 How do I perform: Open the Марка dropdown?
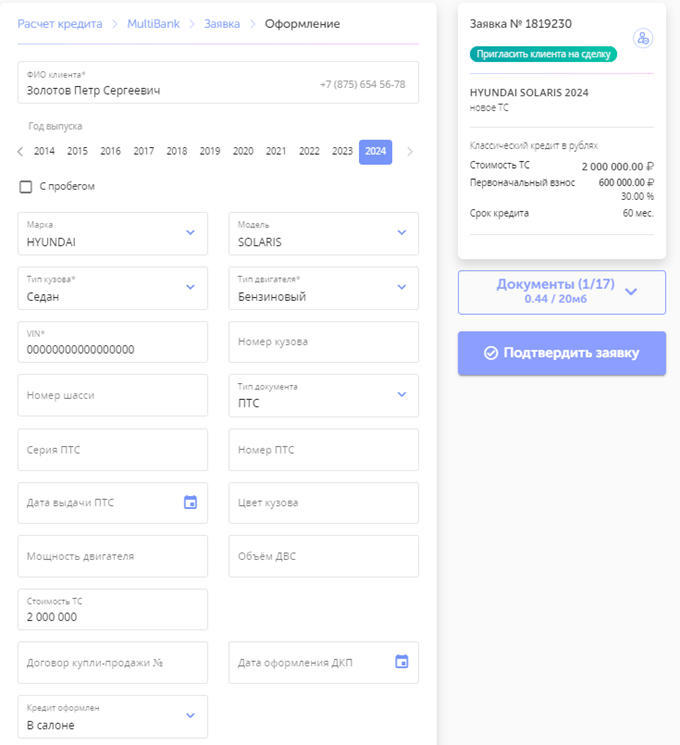point(190,233)
